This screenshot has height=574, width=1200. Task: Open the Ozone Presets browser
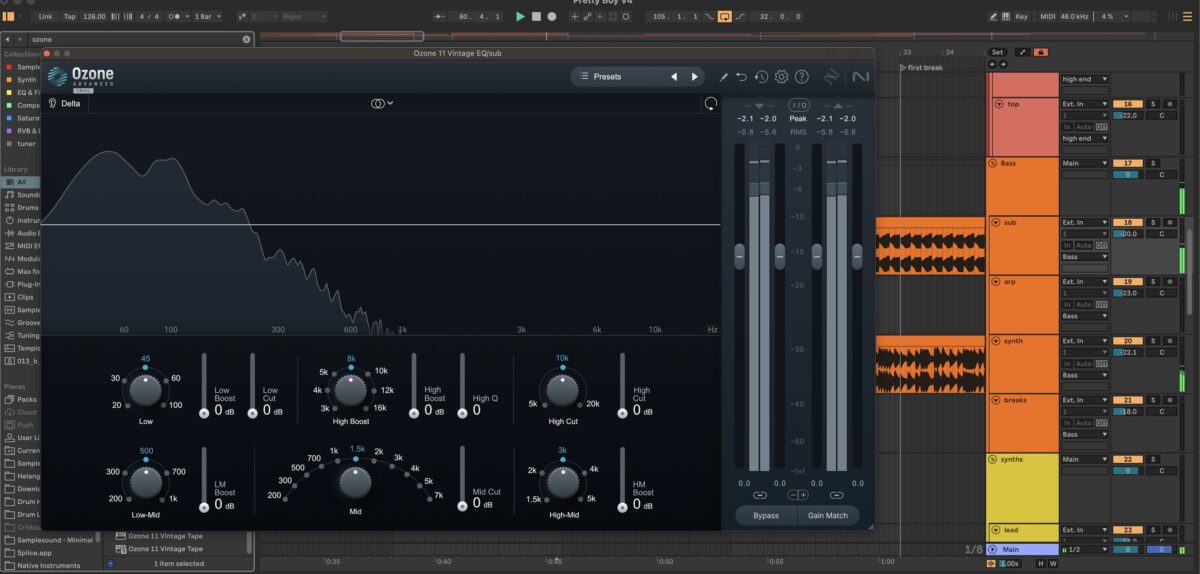pos(607,76)
